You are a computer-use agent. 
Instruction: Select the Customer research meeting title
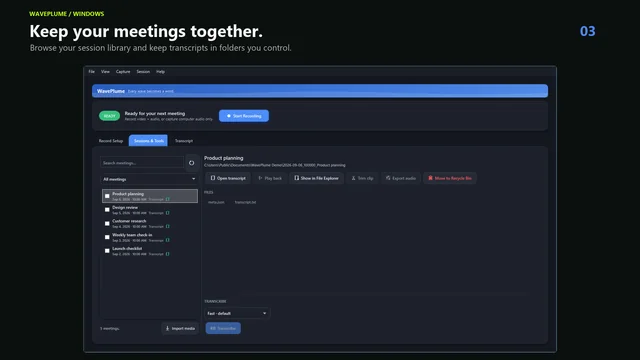[129, 221]
